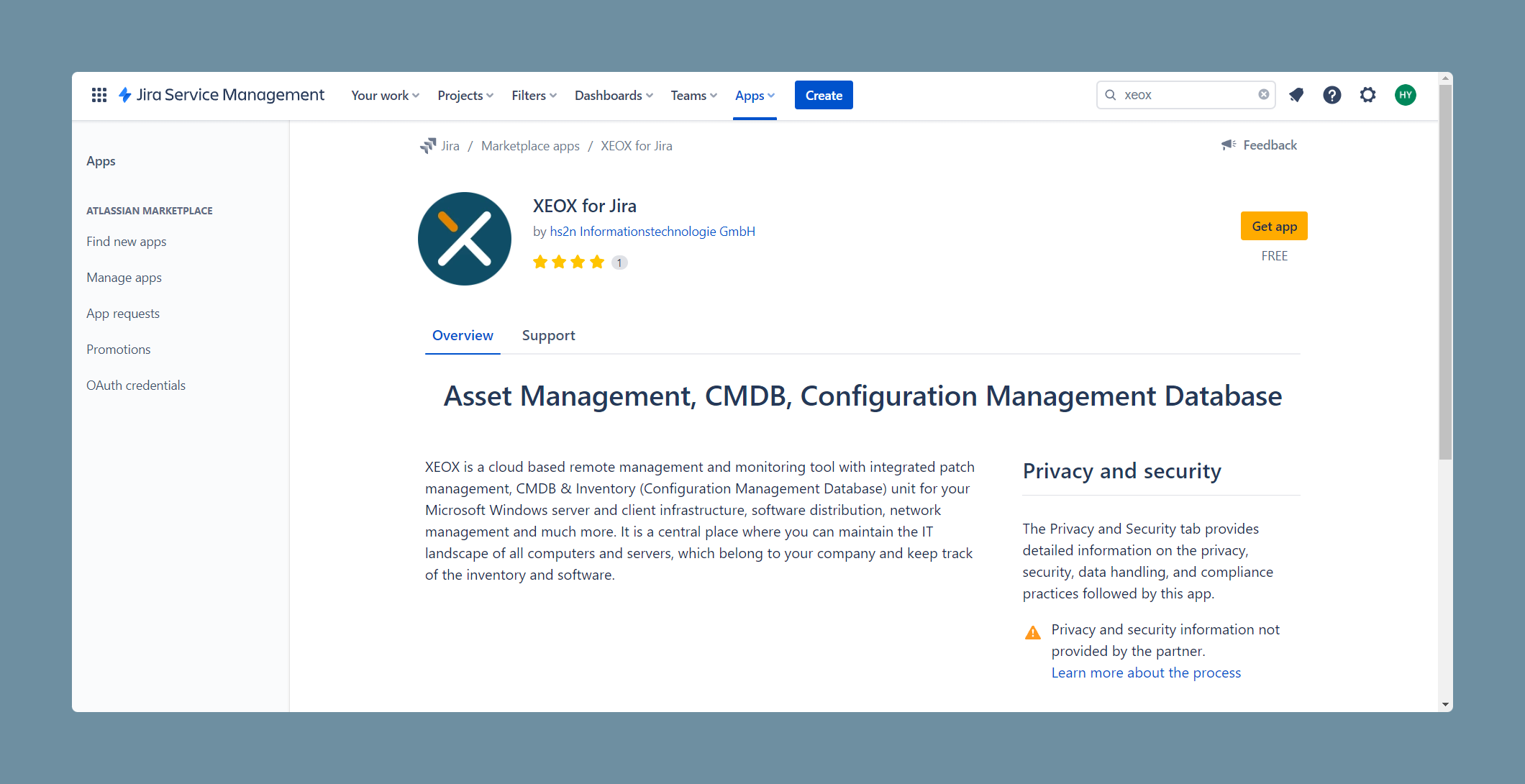Open the HY user profile avatar
The height and width of the screenshot is (784, 1525).
click(x=1406, y=95)
